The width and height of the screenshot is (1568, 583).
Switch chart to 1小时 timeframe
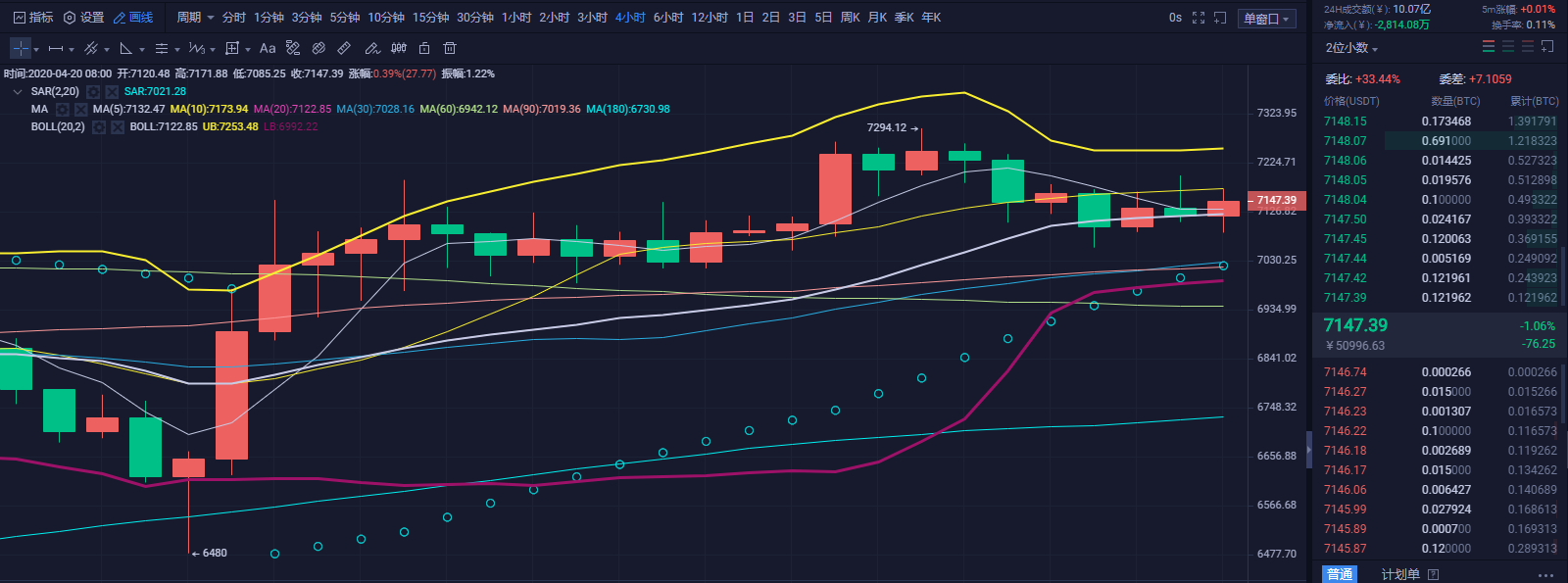516,18
